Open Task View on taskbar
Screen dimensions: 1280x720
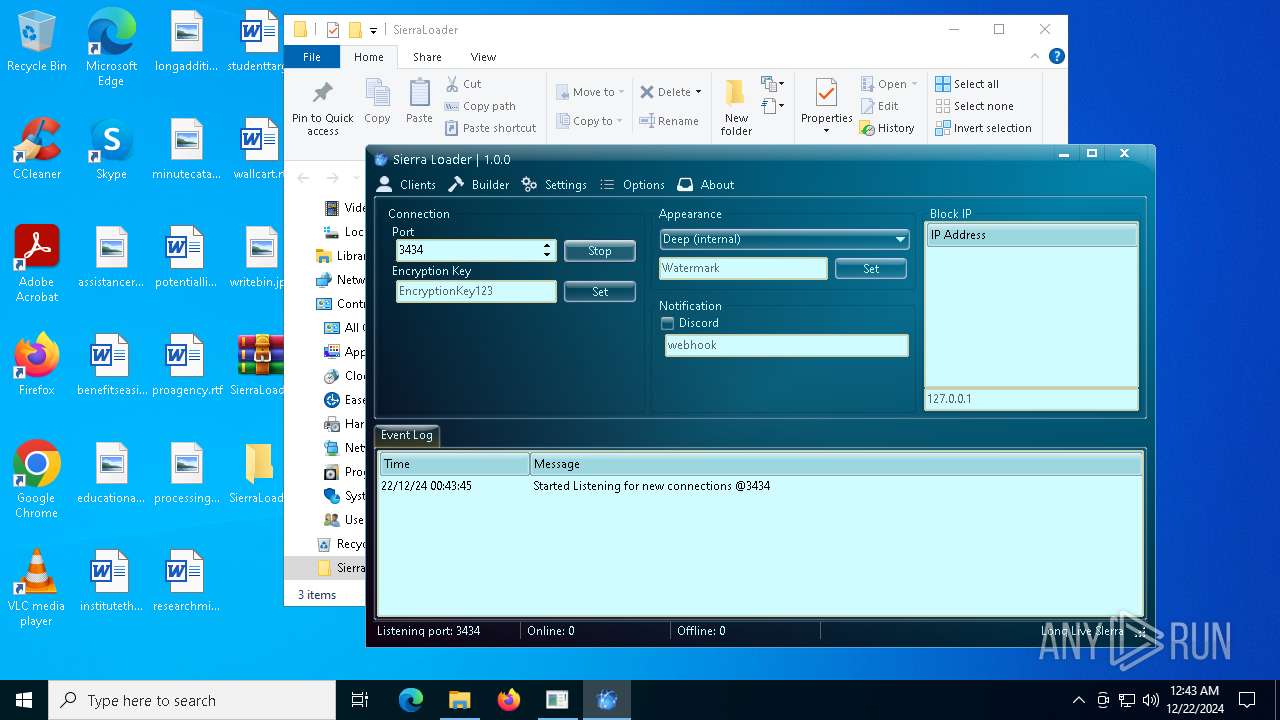360,700
